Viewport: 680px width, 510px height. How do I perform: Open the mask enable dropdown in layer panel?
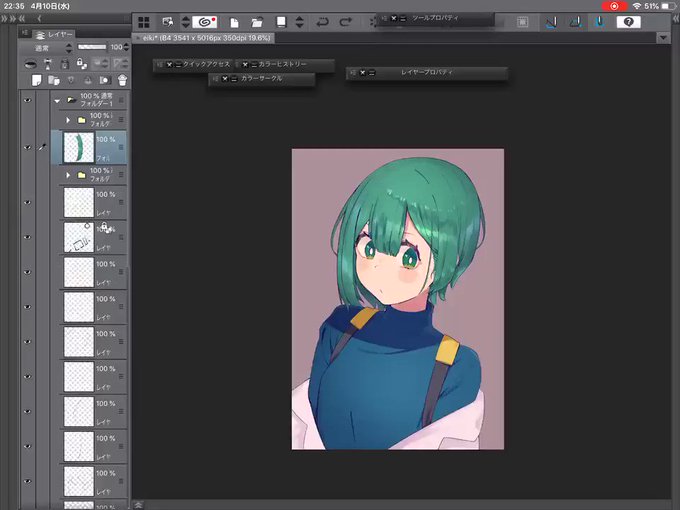[x=101, y=64]
